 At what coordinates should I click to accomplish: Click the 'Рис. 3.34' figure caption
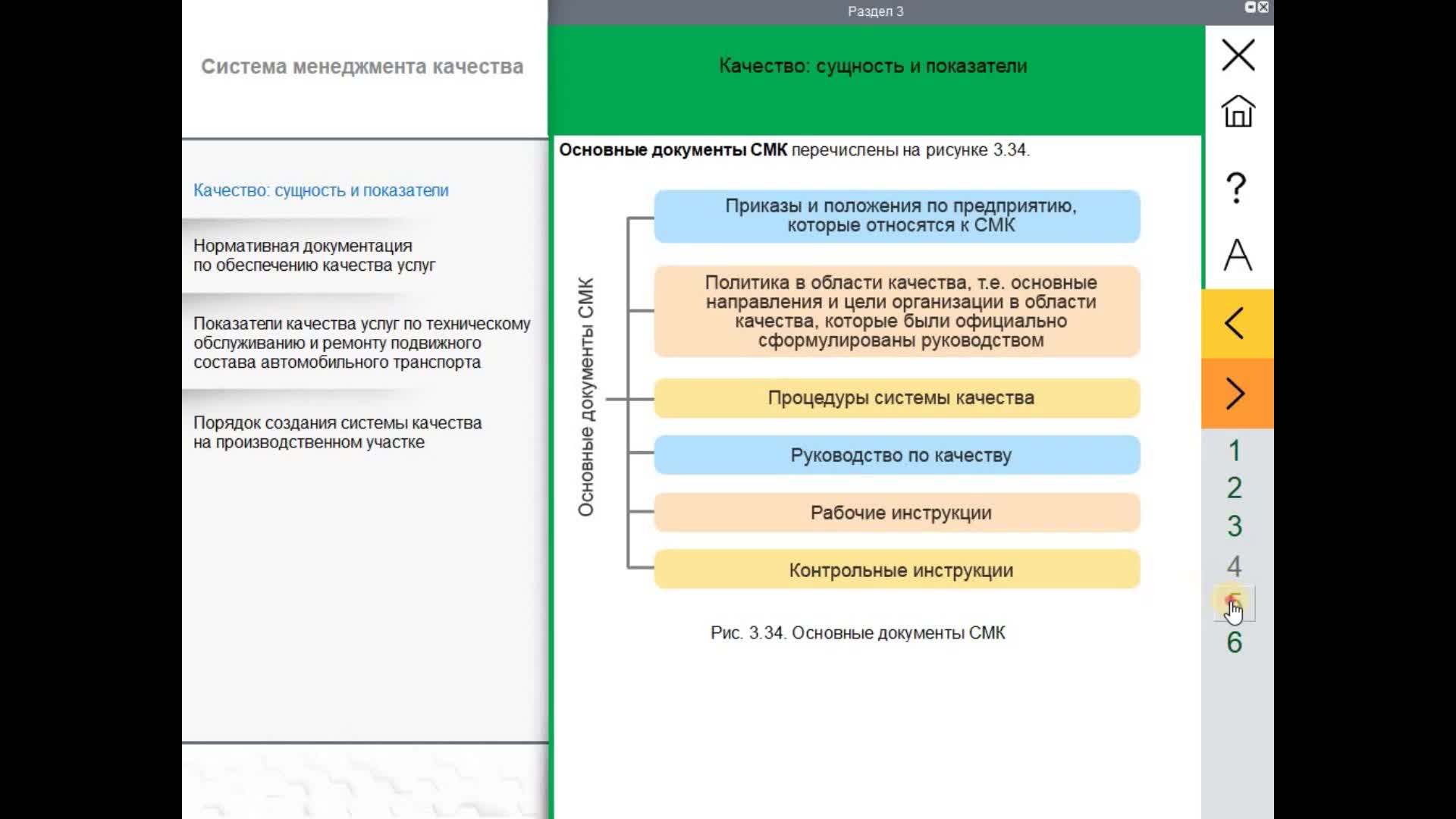(x=858, y=633)
